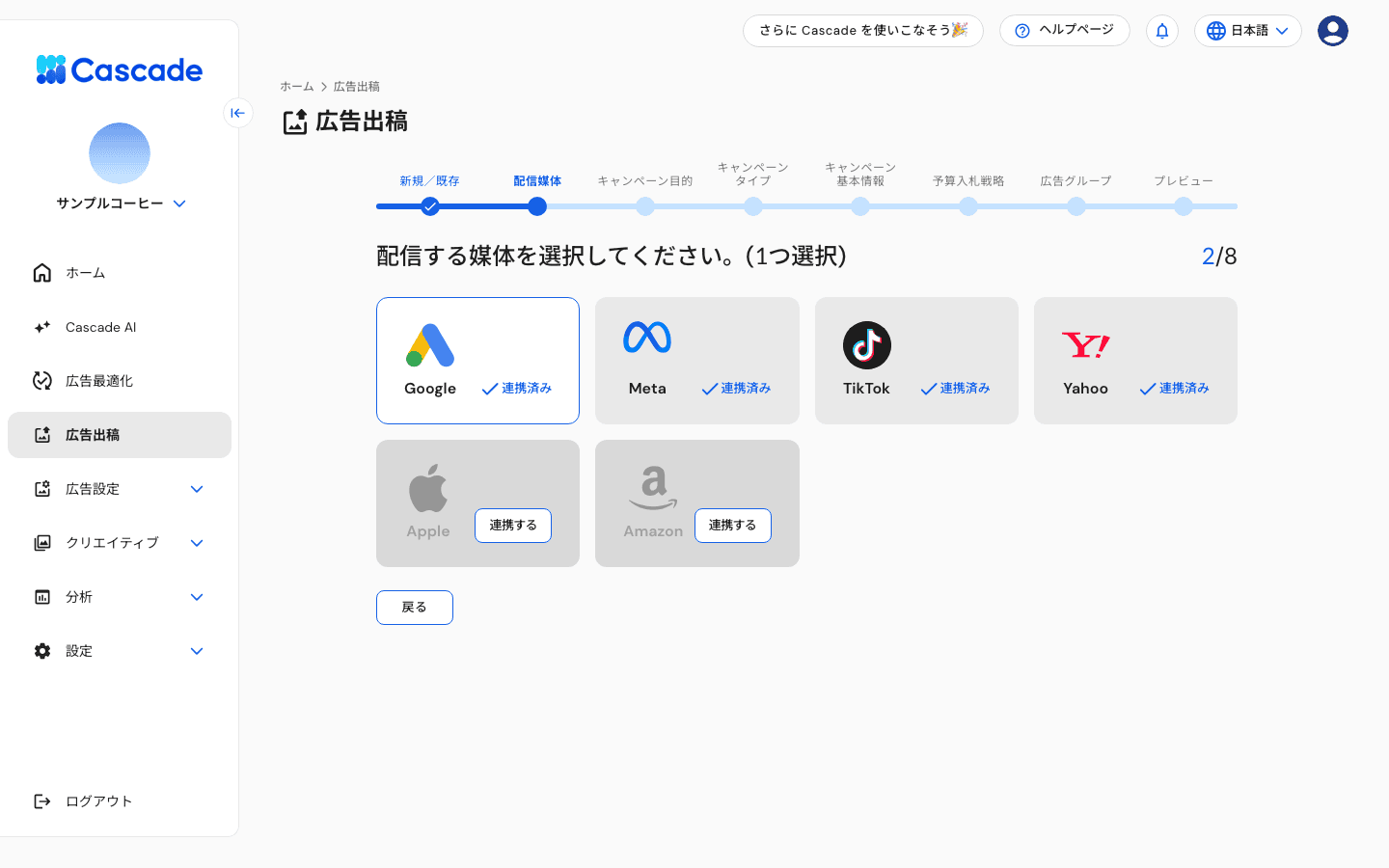
Task: Expand the 設定 chevron
Action: (x=197, y=651)
